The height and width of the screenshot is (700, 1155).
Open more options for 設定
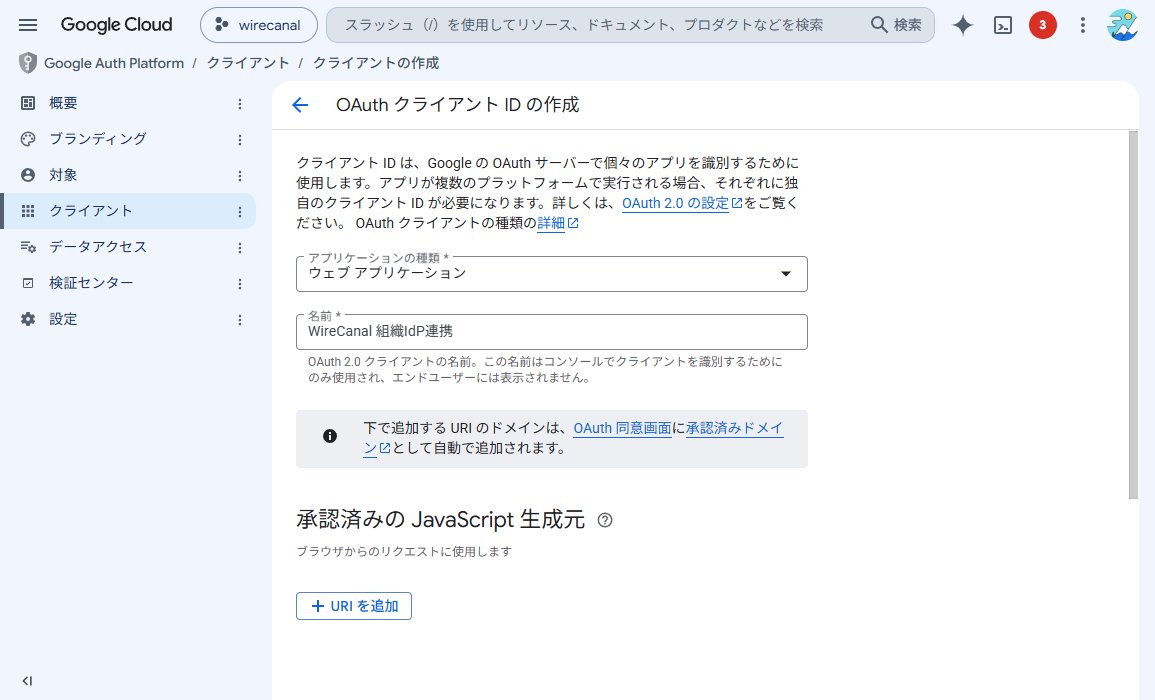point(239,321)
